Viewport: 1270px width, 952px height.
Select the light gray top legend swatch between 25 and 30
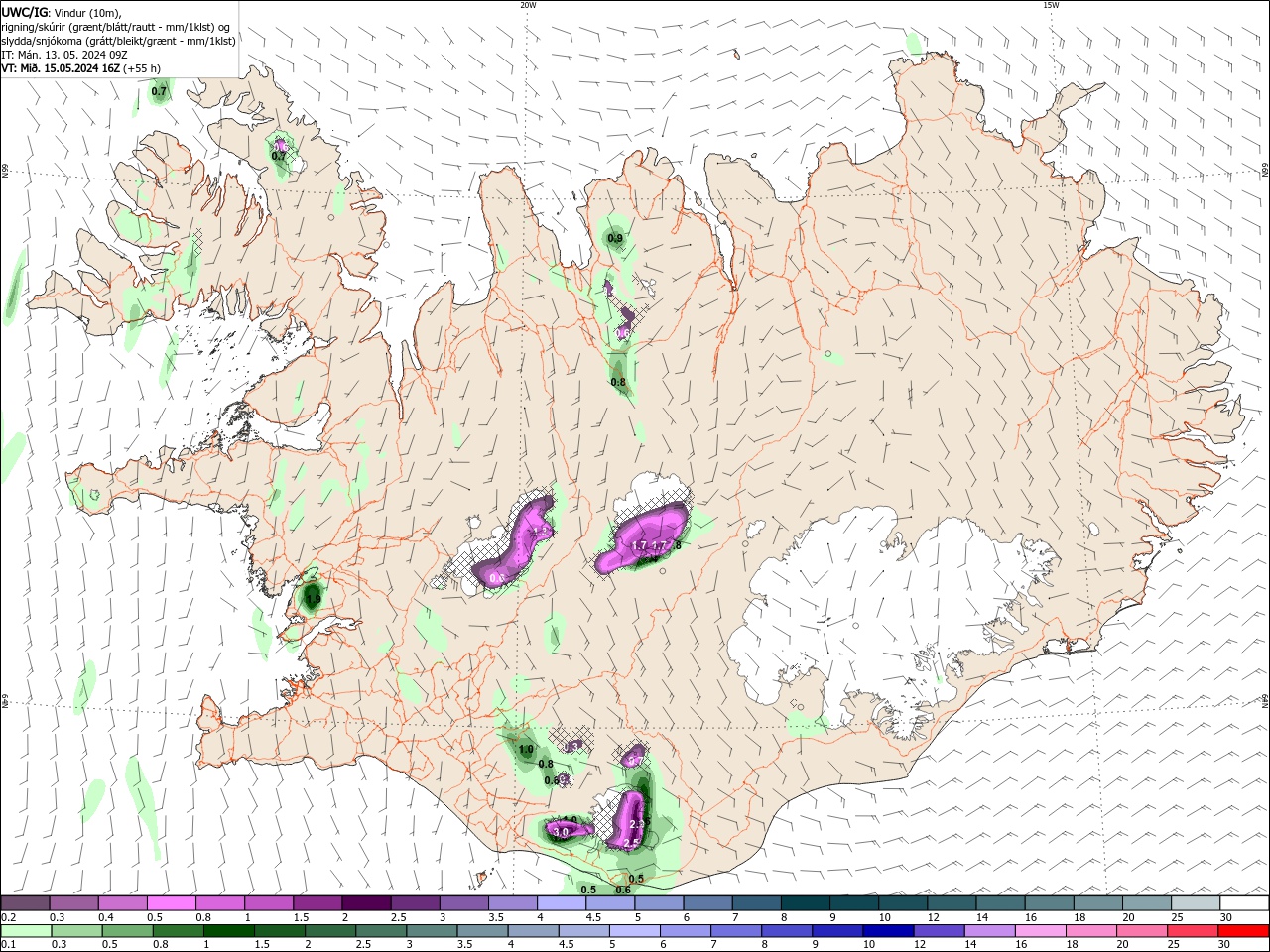(x=1195, y=902)
